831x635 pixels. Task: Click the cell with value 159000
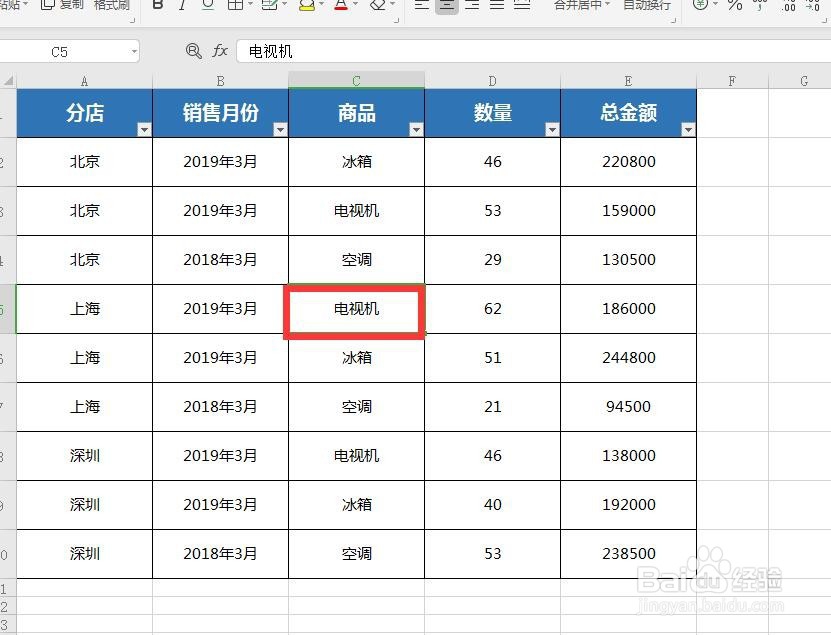point(629,211)
